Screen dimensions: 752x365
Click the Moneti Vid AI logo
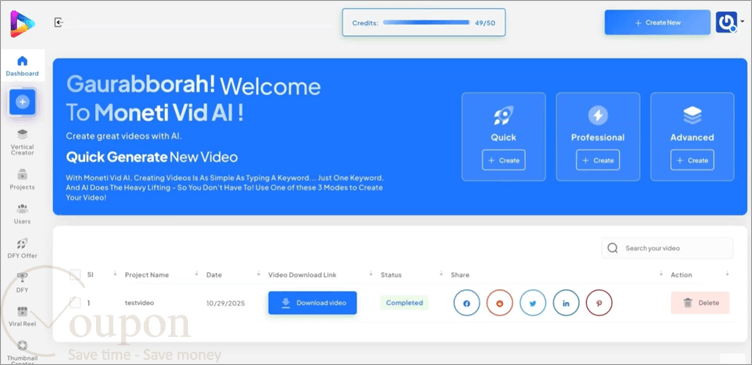(22, 24)
